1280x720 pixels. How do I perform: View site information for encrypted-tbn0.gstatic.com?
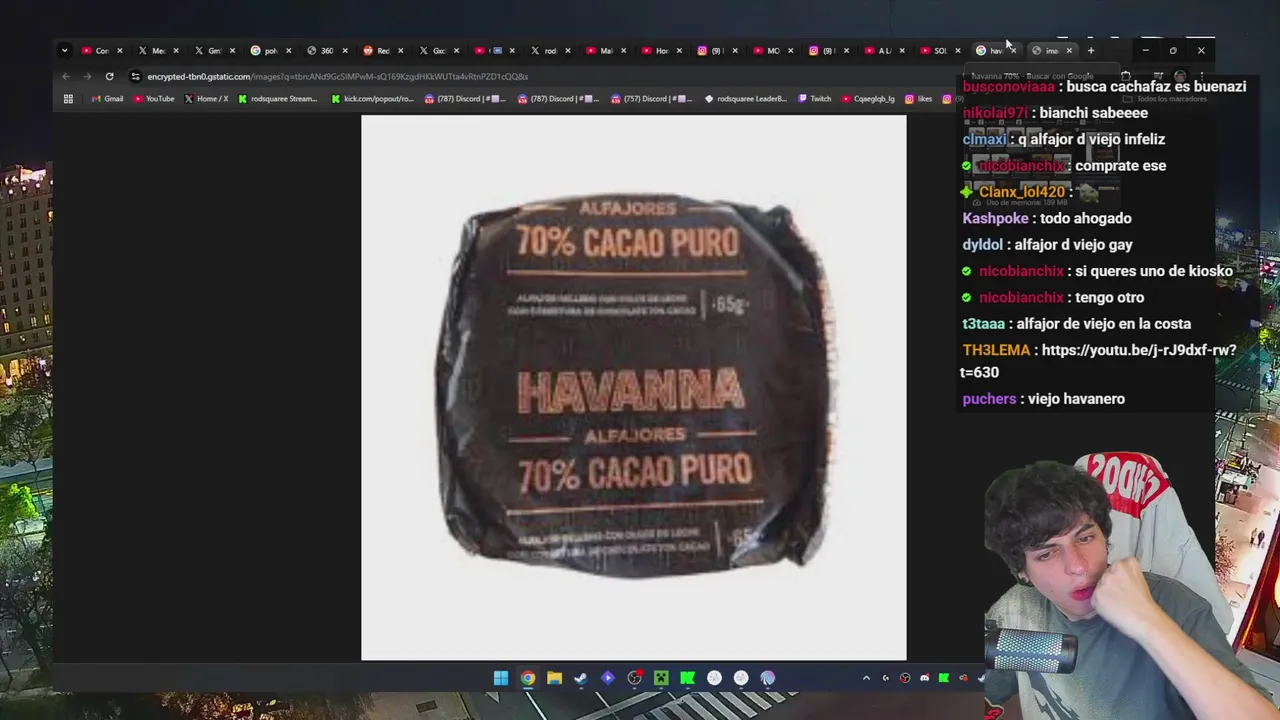pos(136,76)
